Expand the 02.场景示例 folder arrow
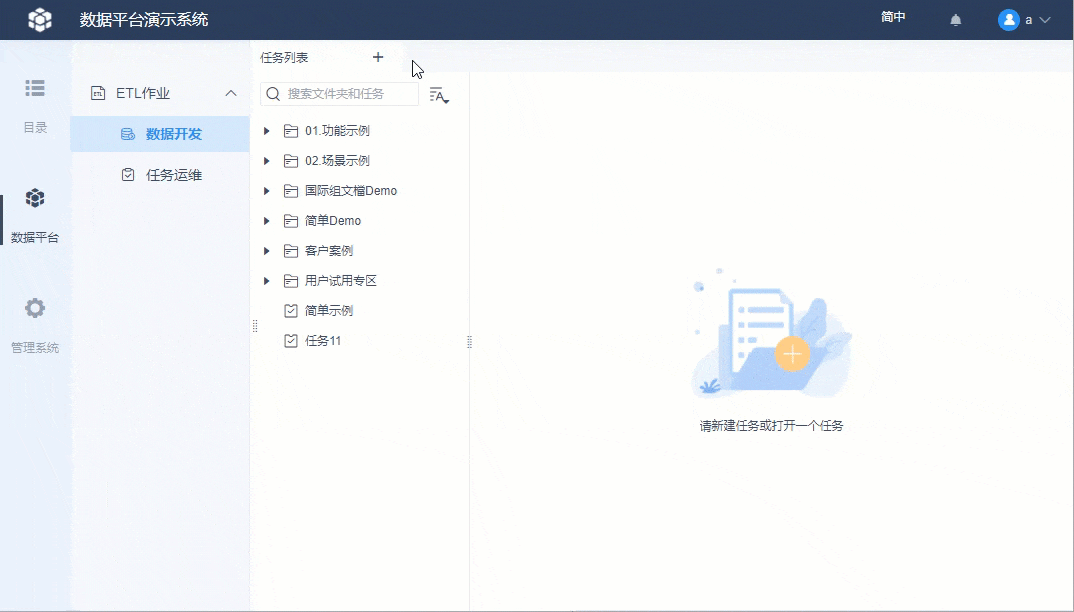The height and width of the screenshot is (612, 1074). coord(266,160)
